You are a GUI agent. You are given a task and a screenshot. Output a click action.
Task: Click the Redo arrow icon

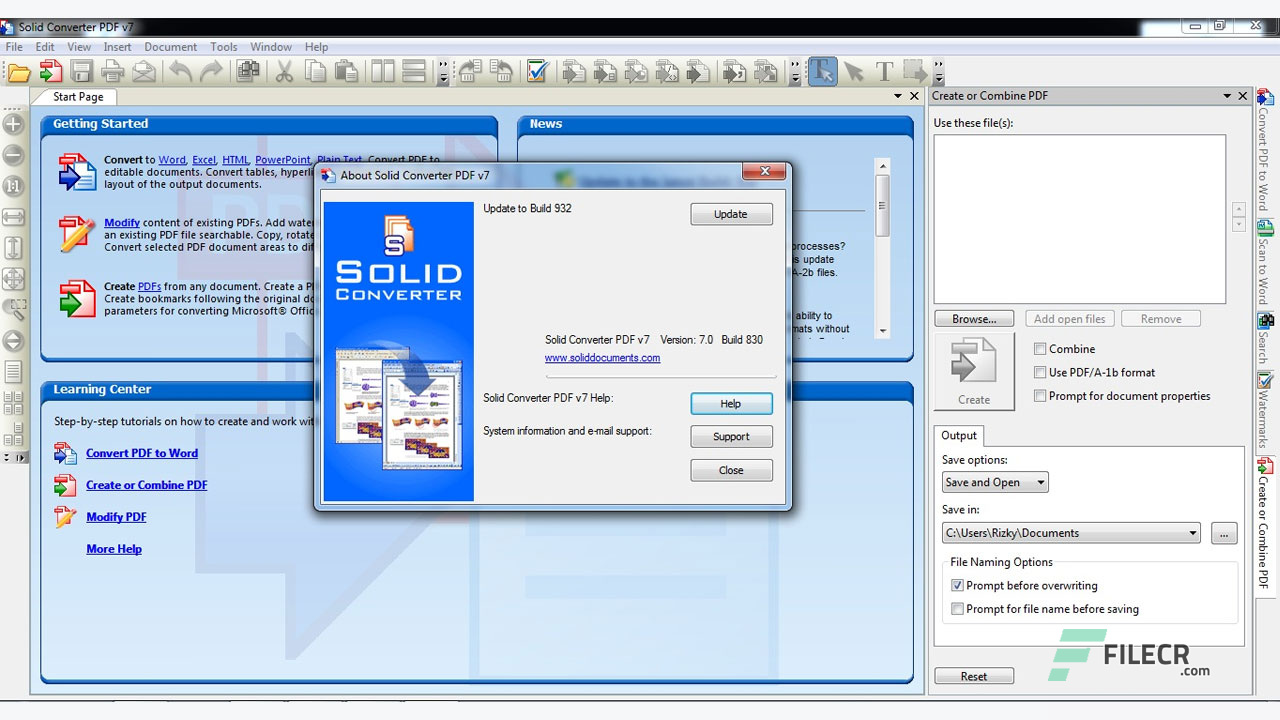click(211, 72)
